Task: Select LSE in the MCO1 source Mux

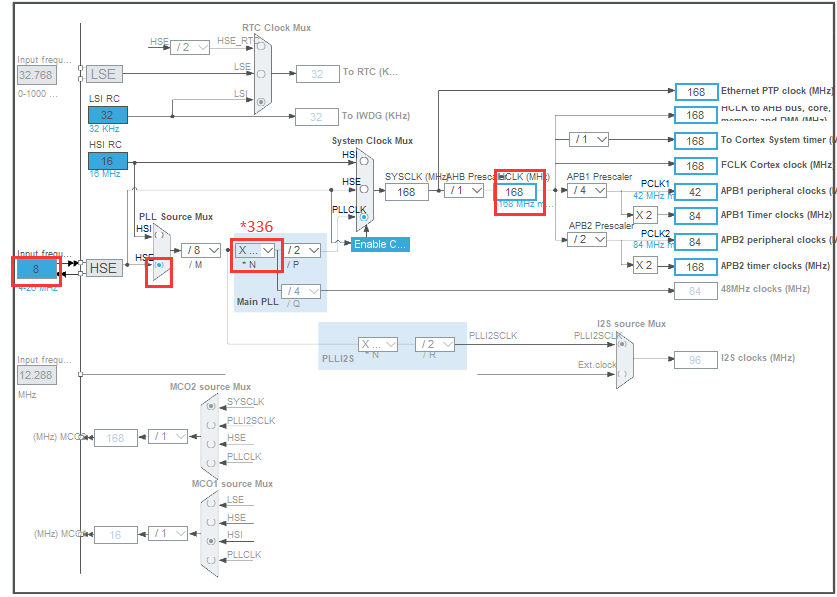Action: (211, 503)
